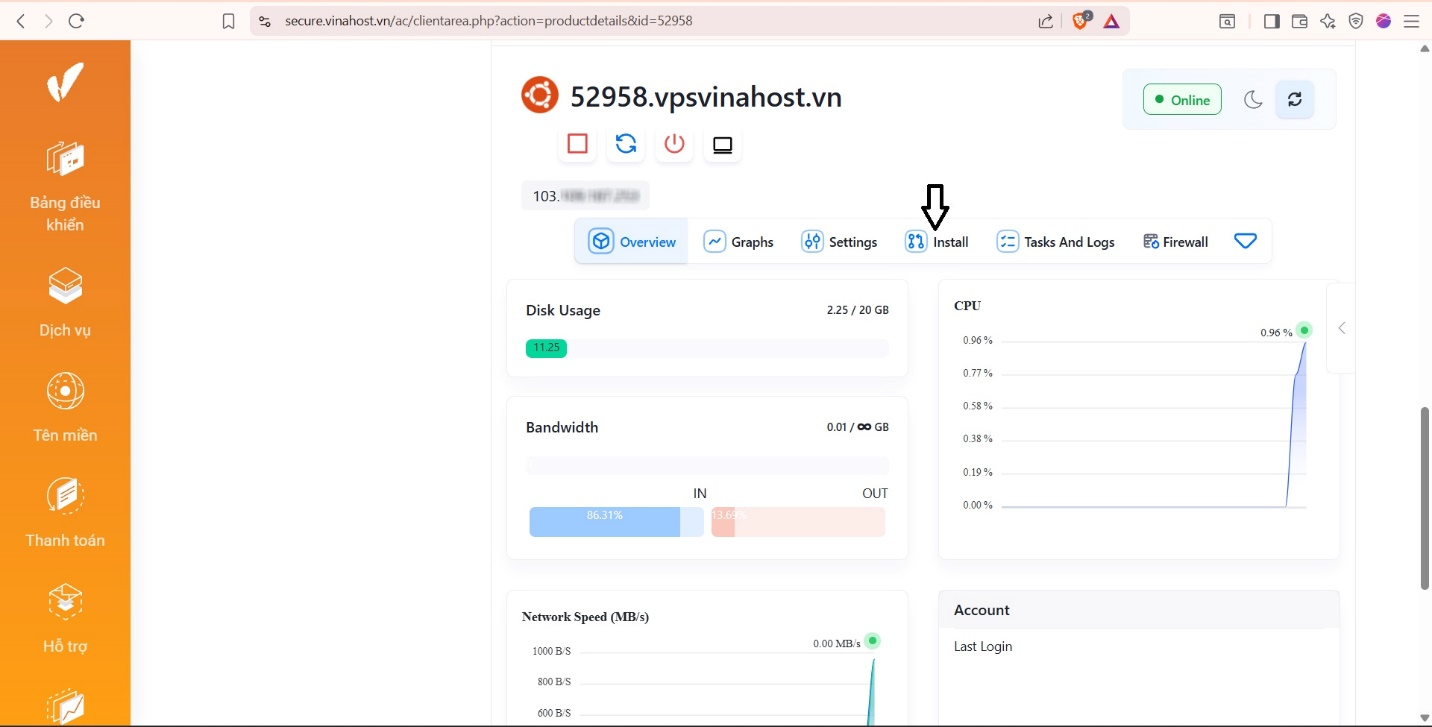Click the red stop VPS icon
The image size is (1432, 727).
[577, 144]
